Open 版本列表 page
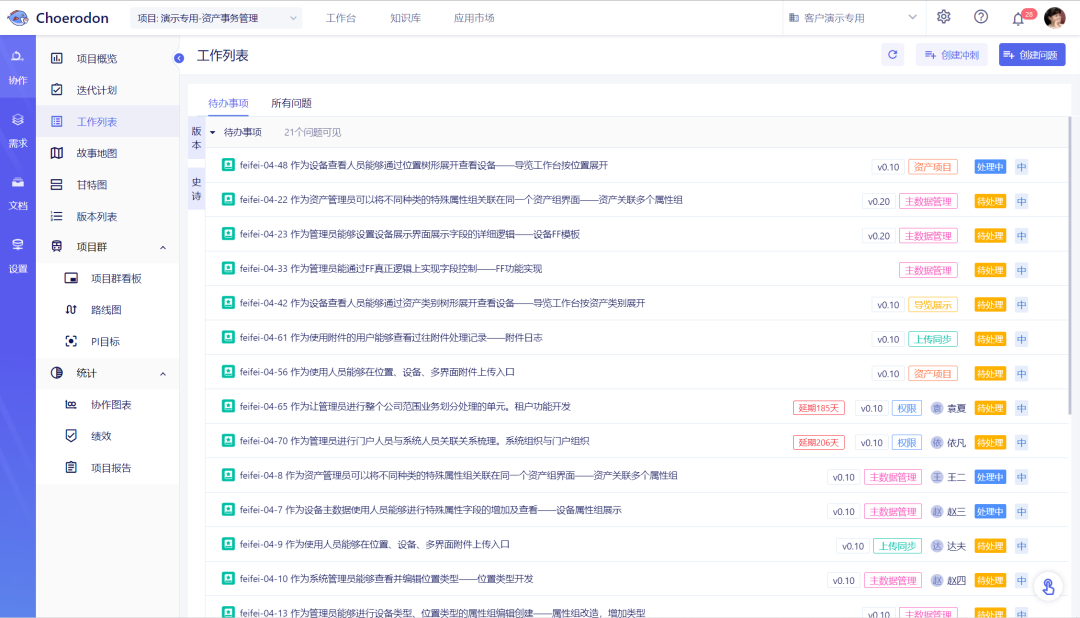 tap(107, 216)
